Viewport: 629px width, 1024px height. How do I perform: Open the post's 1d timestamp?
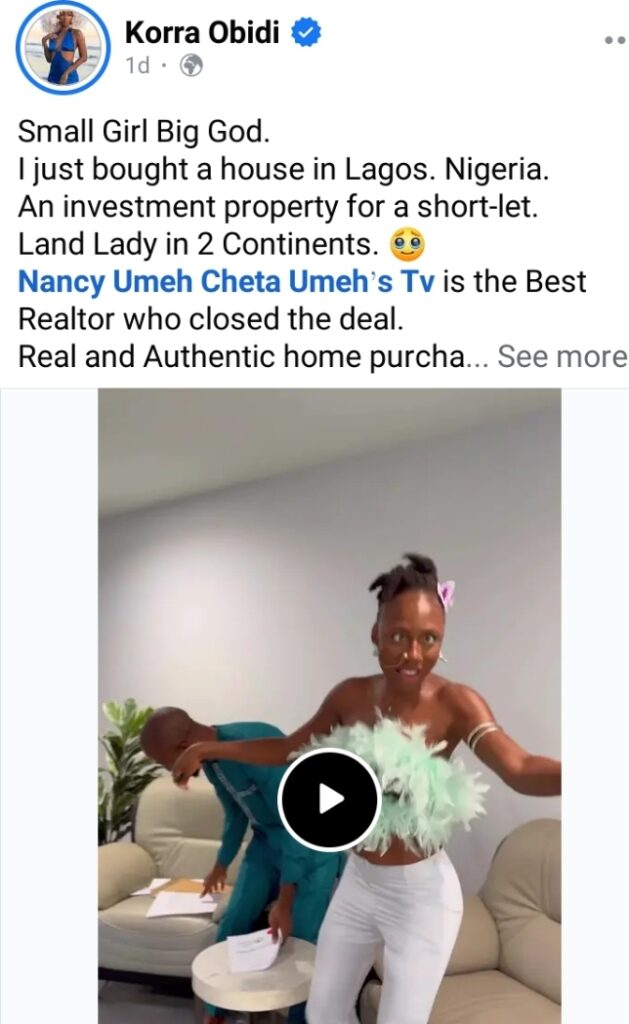pos(137,65)
